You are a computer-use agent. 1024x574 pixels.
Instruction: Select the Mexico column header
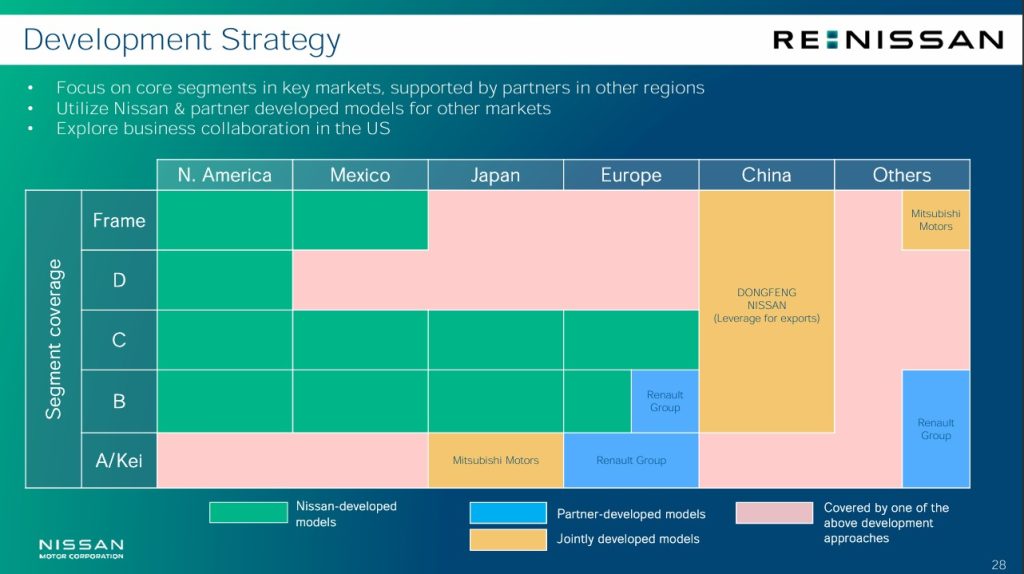[x=360, y=175]
